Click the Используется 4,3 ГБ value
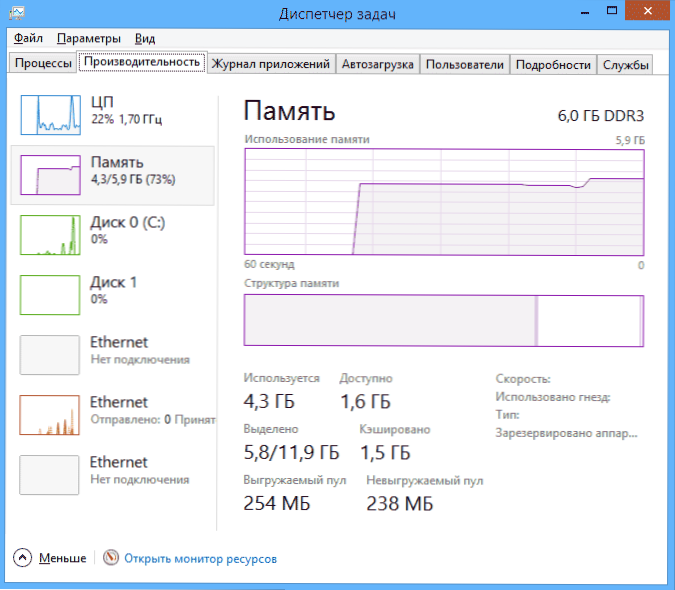This screenshot has height=590, width=675. click(269, 401)
